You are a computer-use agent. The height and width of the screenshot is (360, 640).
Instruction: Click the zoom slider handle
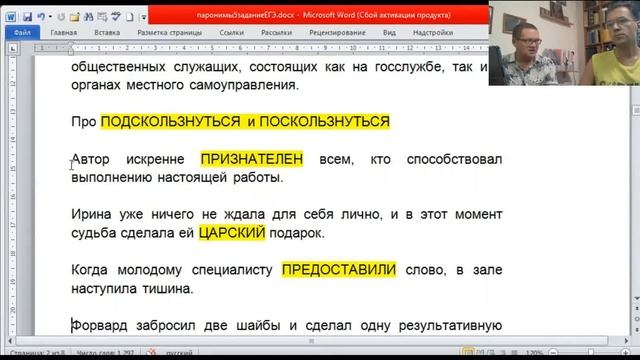tap(591, 352)
